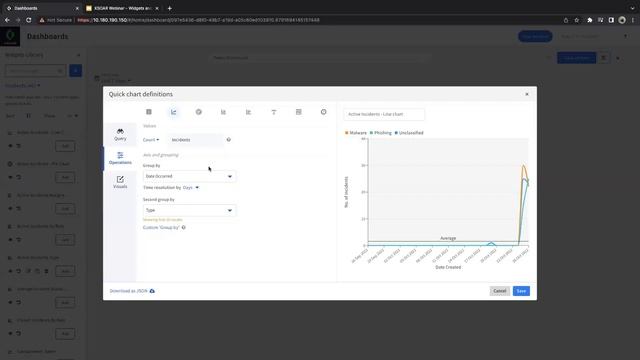Switch to the XSOAR Webinar browser tab
The width and height of the screenshot is (640, 360).
(122, 8)
